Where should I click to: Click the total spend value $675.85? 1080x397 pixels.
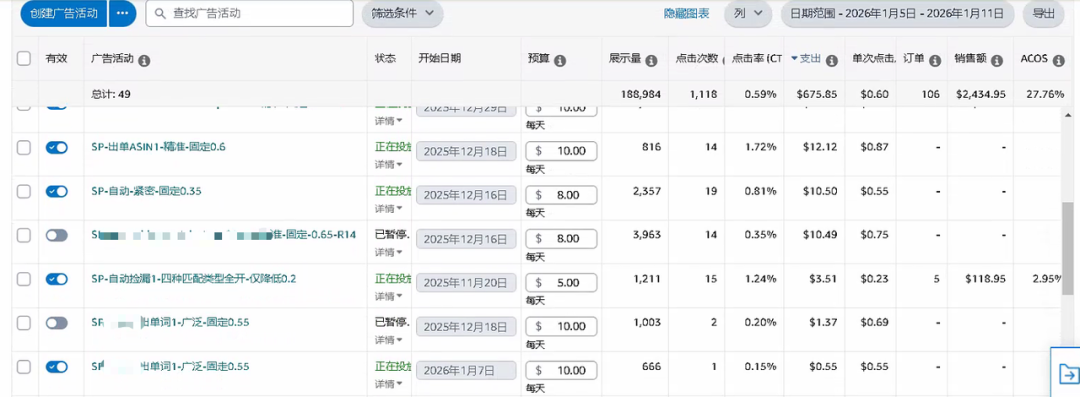click(817, 94)
